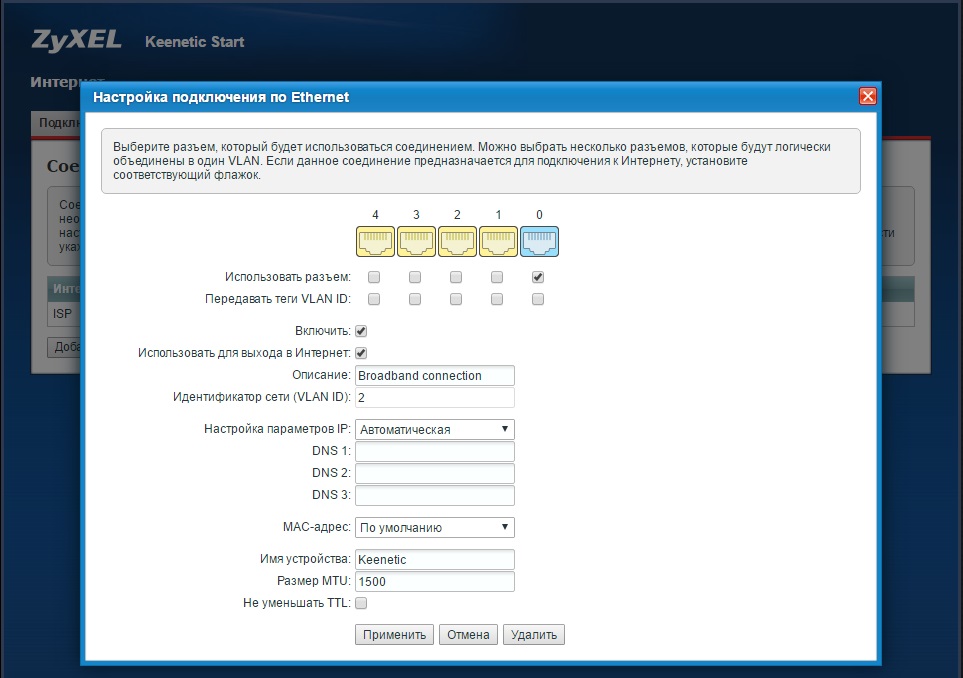The width and height of the screenshot is (963, 678).
Task: Click the DNS 1 input field
Action: point(434,452)
